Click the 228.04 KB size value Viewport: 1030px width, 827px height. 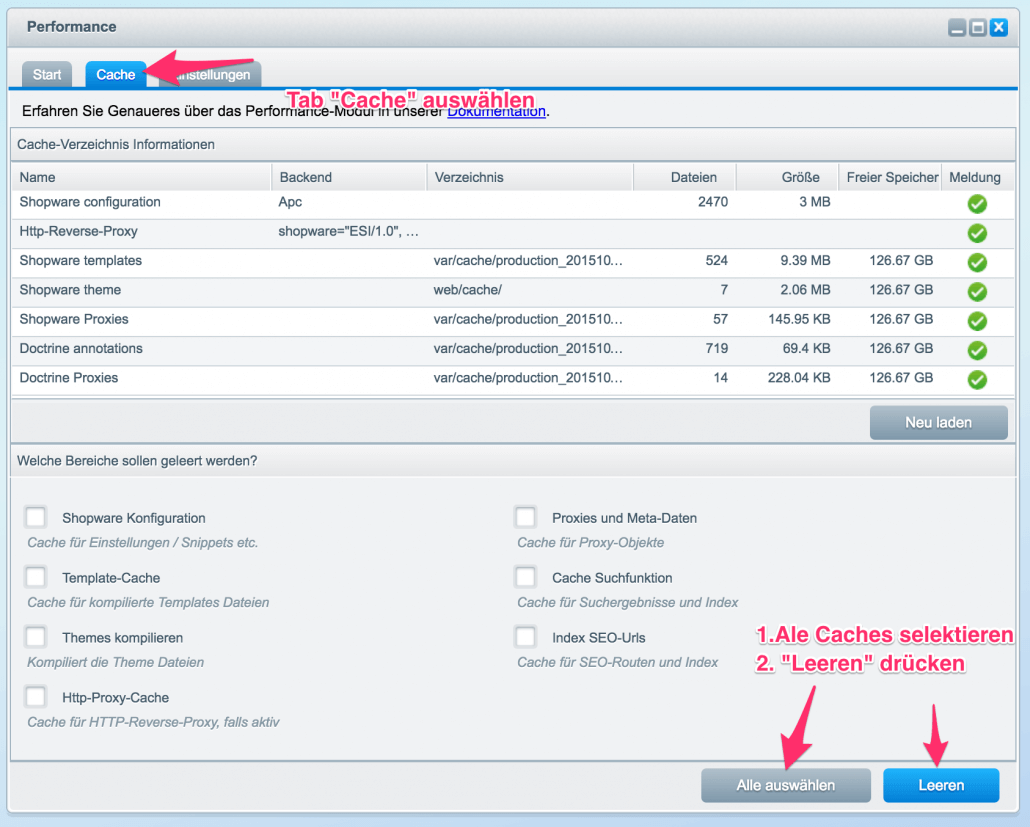click(x=799, y=378)
